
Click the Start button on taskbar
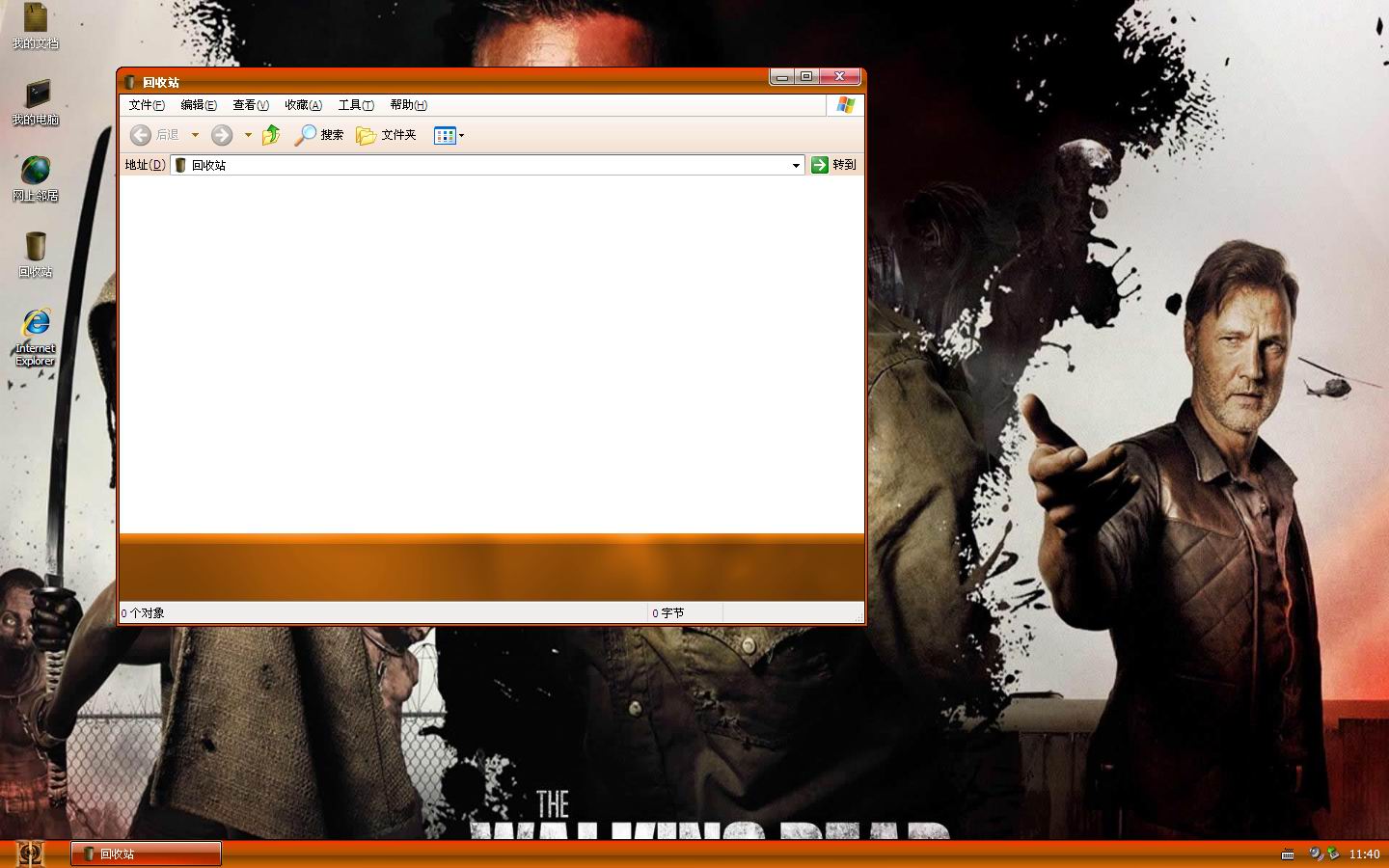point(30,854)
